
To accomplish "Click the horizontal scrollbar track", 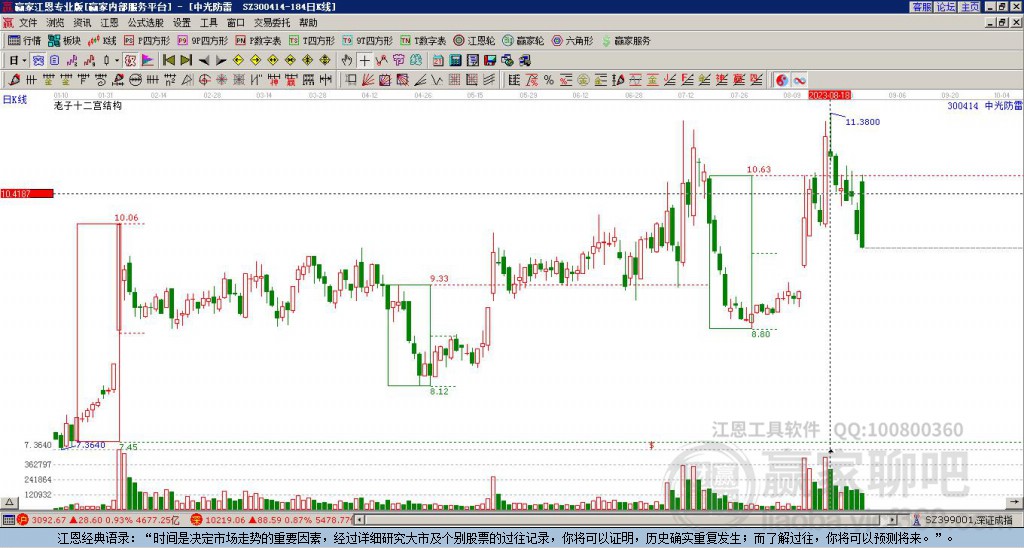I will point(625,520).
